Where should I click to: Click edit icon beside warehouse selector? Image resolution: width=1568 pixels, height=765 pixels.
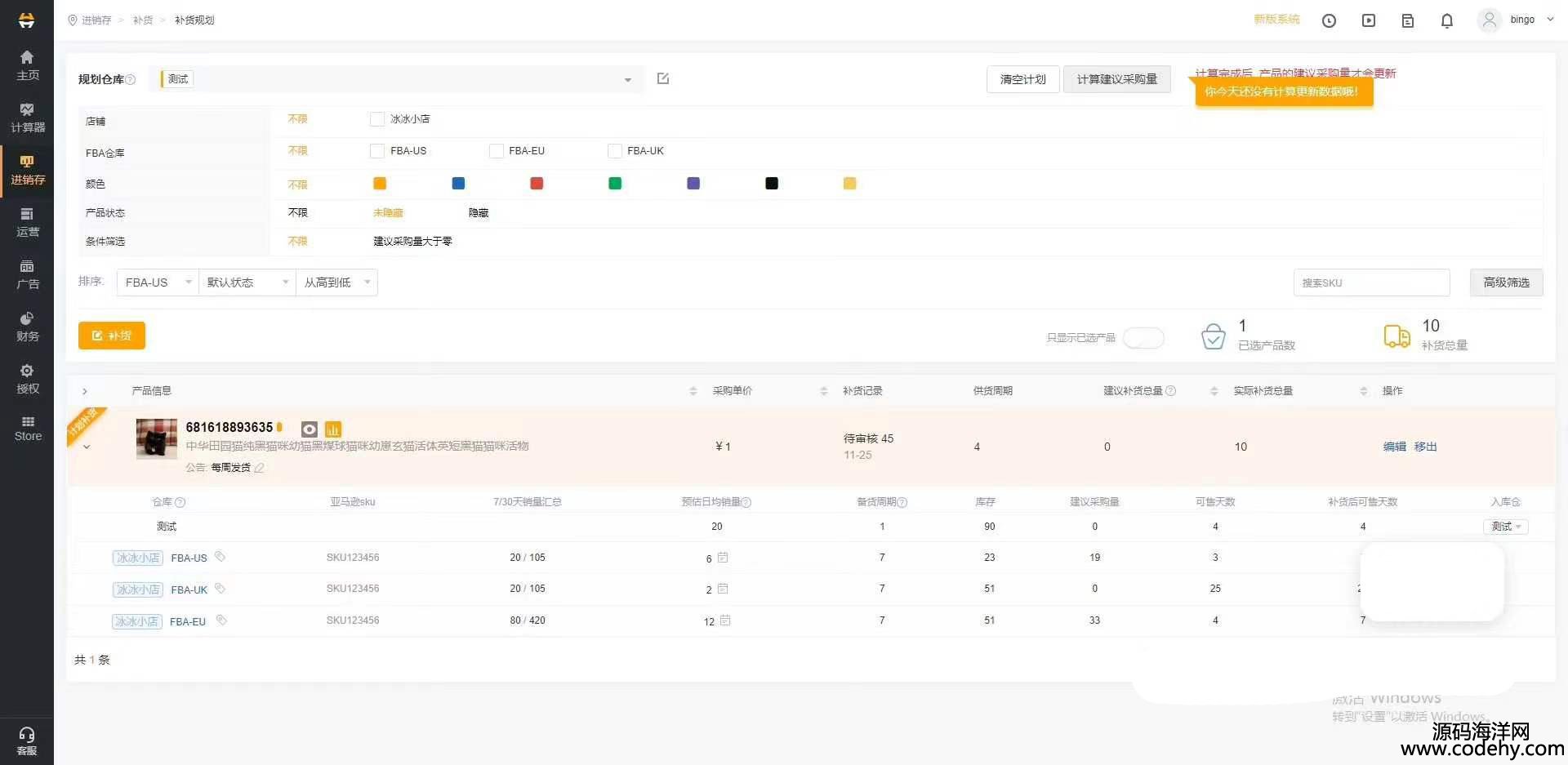point(663,78)
